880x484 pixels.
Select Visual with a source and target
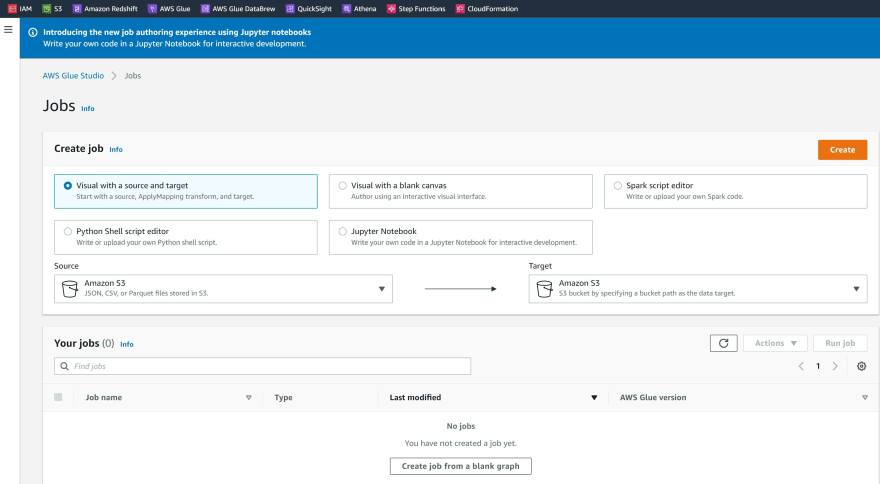(186, 191)
